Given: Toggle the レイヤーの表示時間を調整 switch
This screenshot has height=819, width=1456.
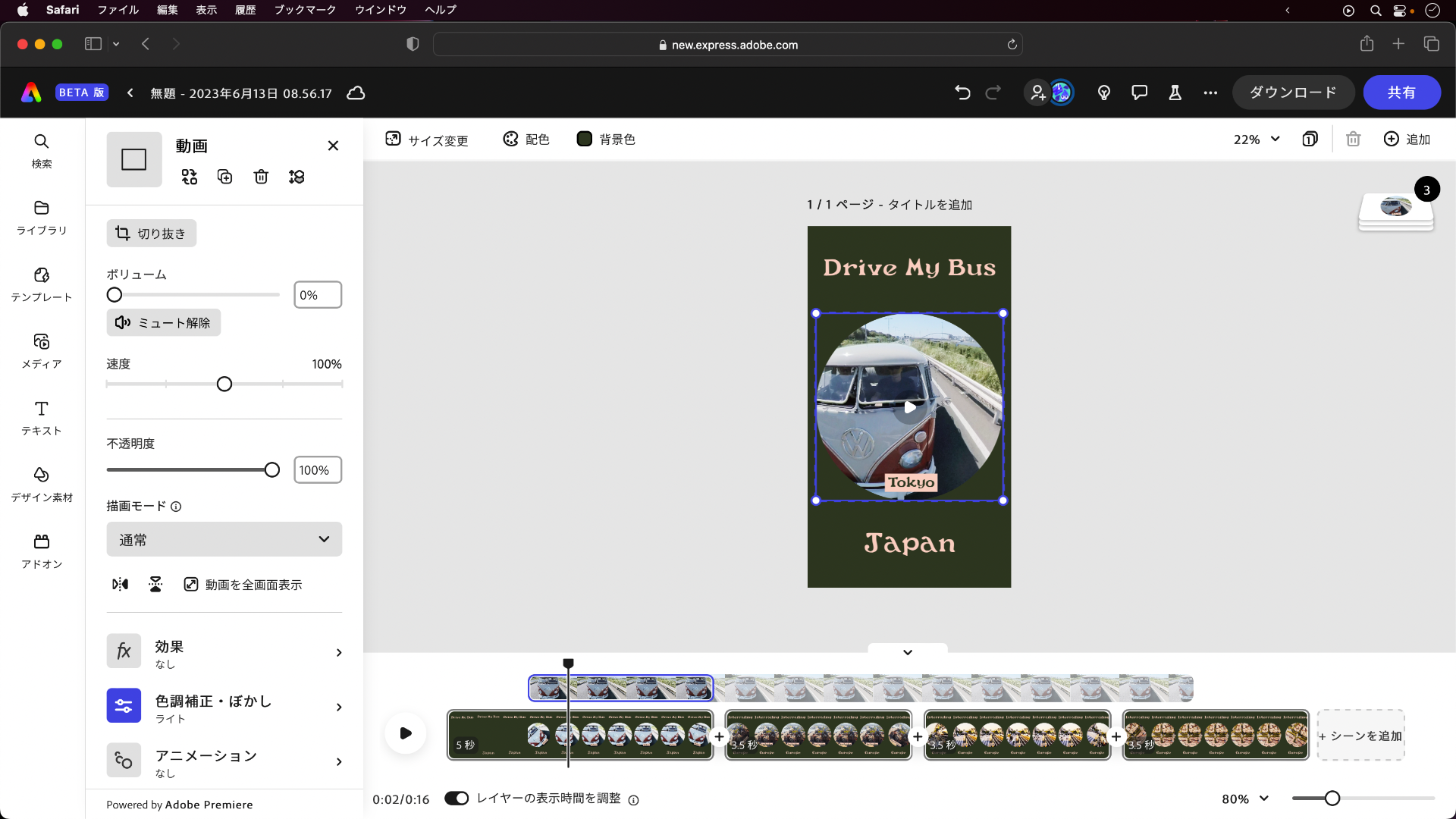Looking at the screenshot, I should pyautogui.click(x=457, y=799).
